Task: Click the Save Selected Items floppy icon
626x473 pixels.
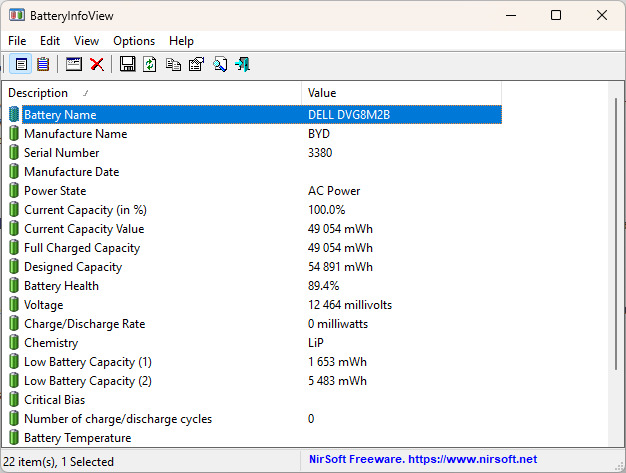Action: pyautogui.click(x=127, y=64)
